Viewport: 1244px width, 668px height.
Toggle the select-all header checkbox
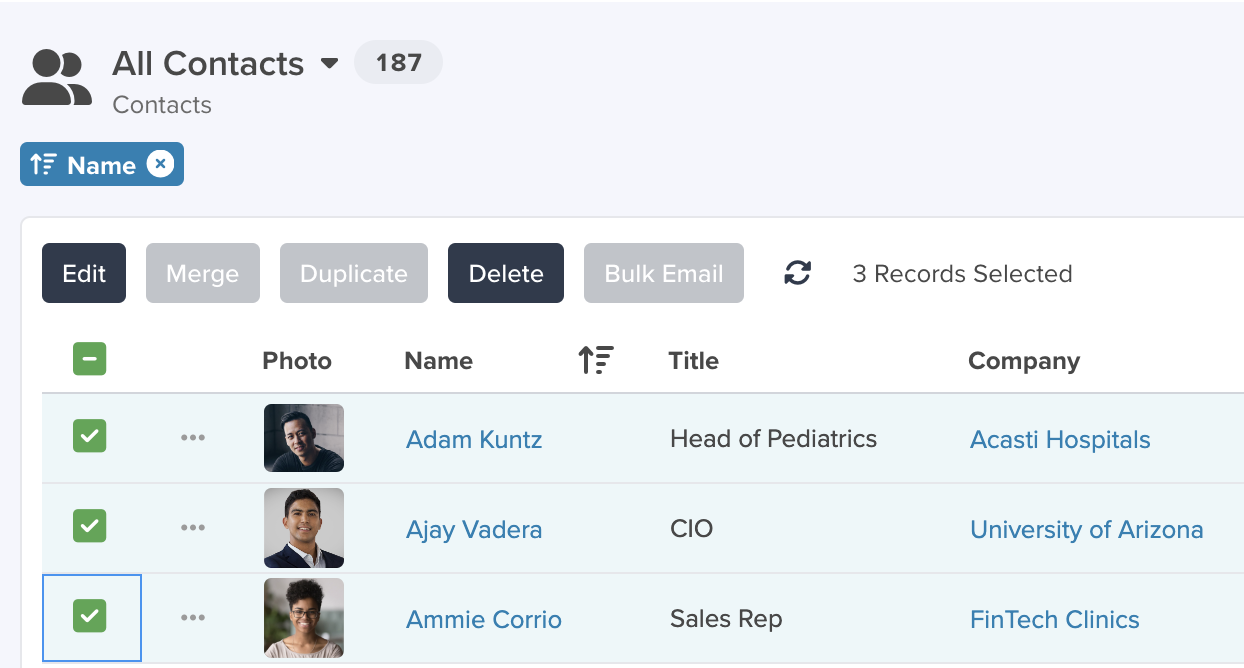(x=90, y=359)
